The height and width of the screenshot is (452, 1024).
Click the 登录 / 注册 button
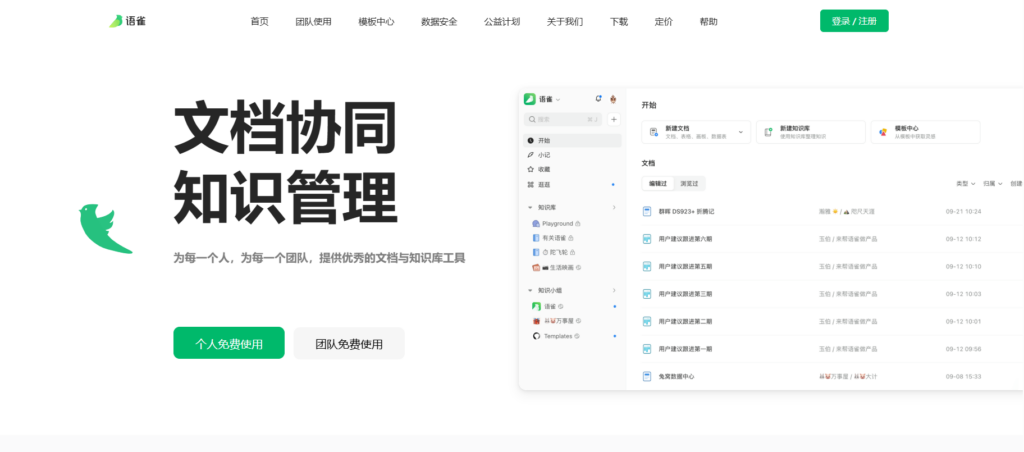point(854,21)
